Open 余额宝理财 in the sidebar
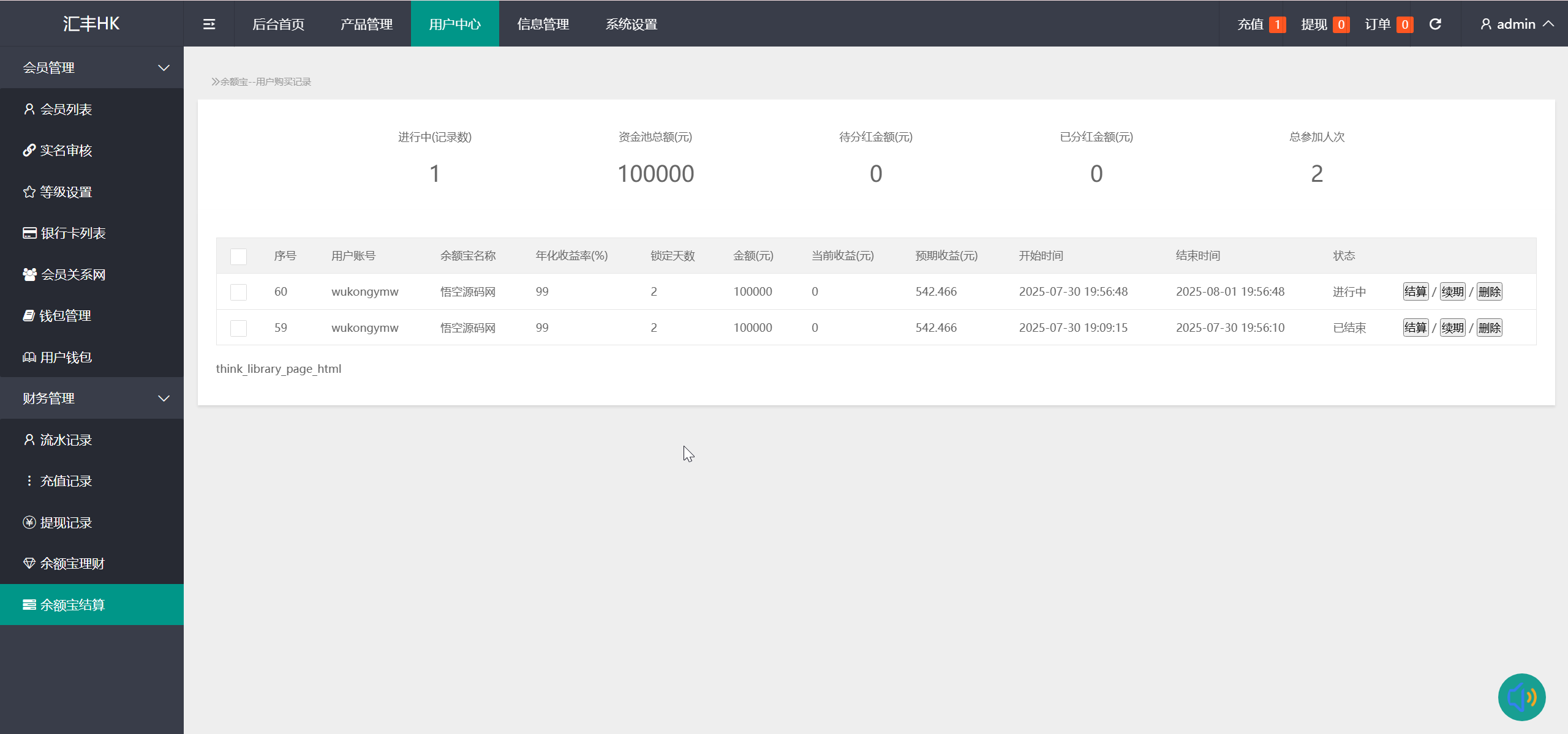The image size is (1568, 734). (x=72, y=564)
